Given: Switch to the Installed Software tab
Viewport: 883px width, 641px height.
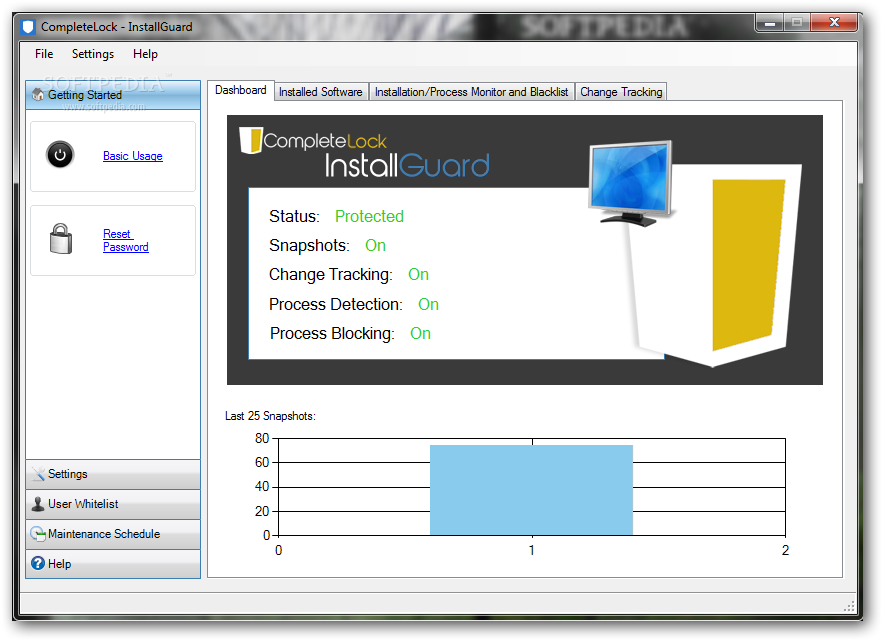Looking at the screenshot, I should point(321,92).
